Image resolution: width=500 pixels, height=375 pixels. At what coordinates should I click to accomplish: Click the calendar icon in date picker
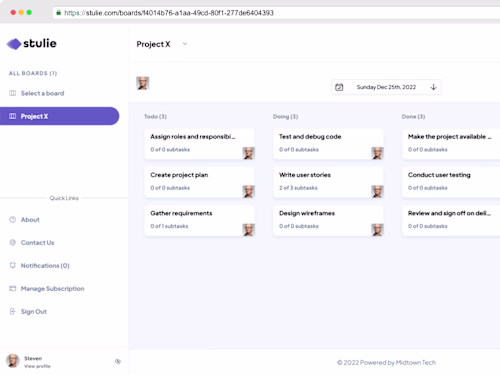(339, 87)
